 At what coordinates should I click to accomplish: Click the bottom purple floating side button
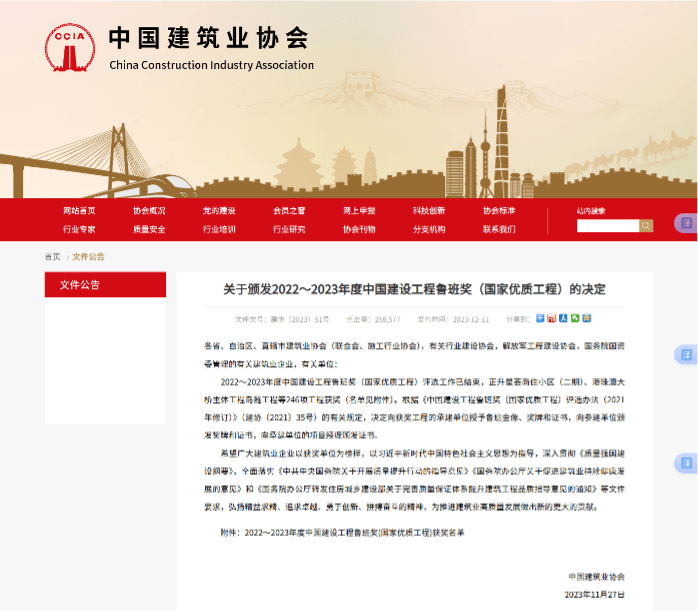tap(687, 464)
